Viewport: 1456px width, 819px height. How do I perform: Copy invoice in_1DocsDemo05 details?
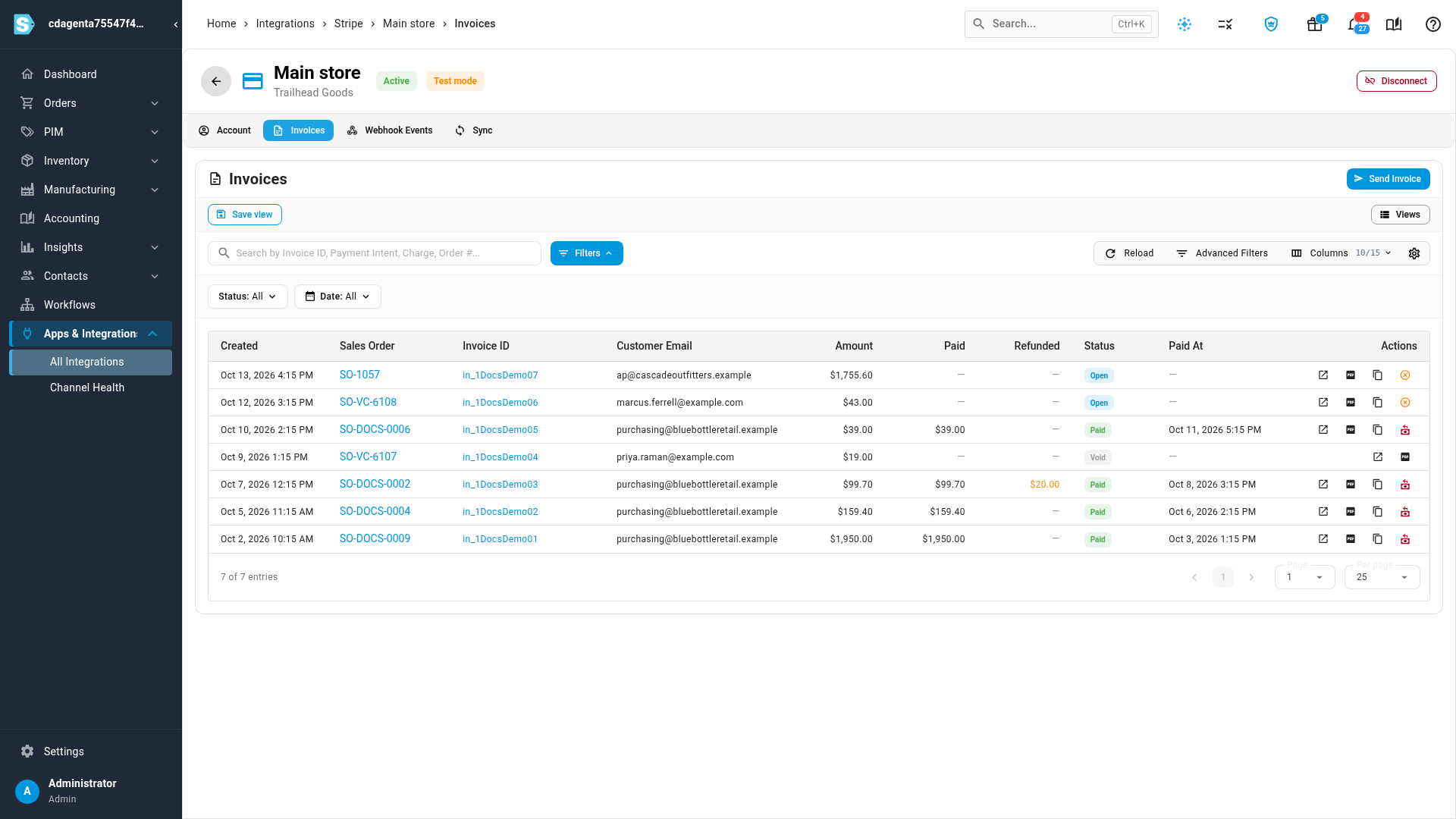(x=1378, y=430)
